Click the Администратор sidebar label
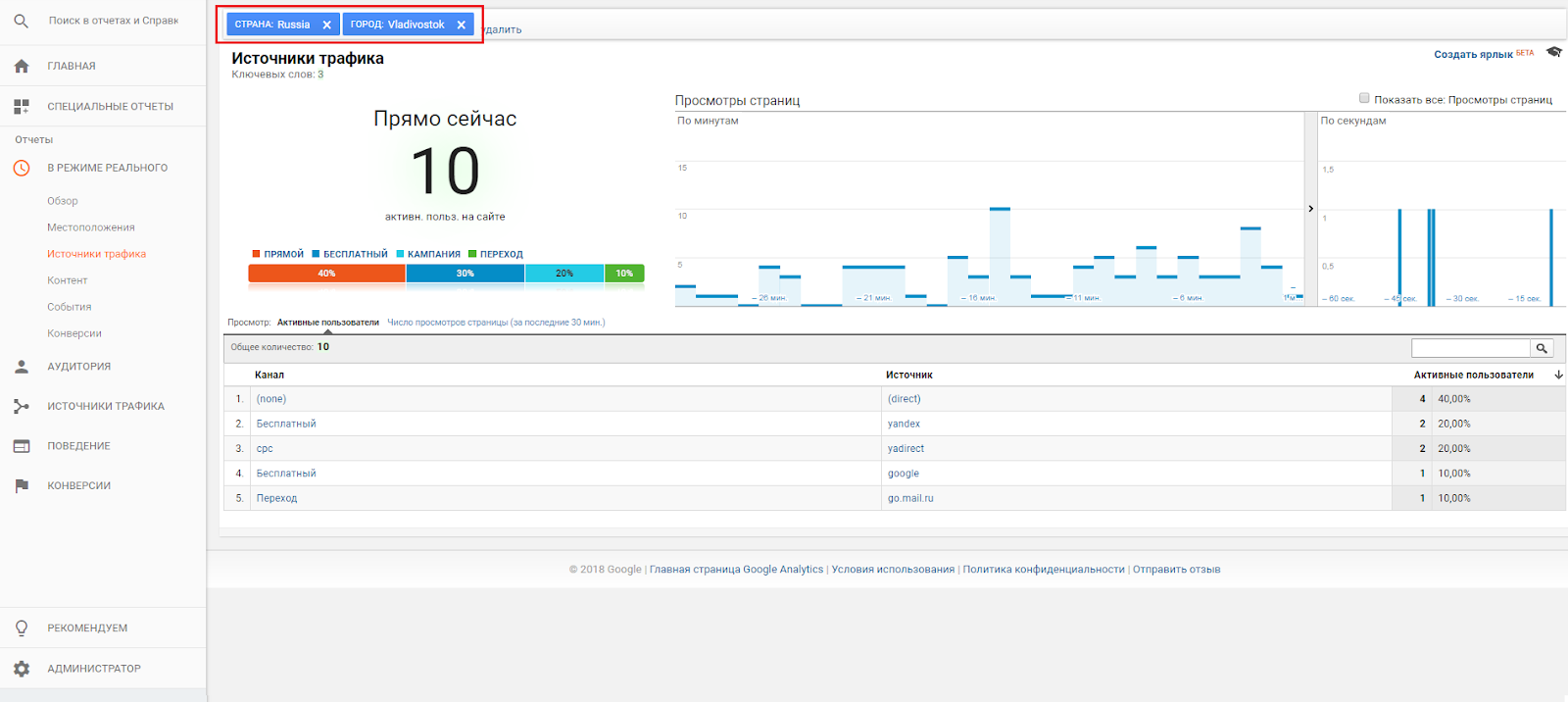The height and width of the screenshot is (702, 1568). pyautogui.click(x=94, y=669)
